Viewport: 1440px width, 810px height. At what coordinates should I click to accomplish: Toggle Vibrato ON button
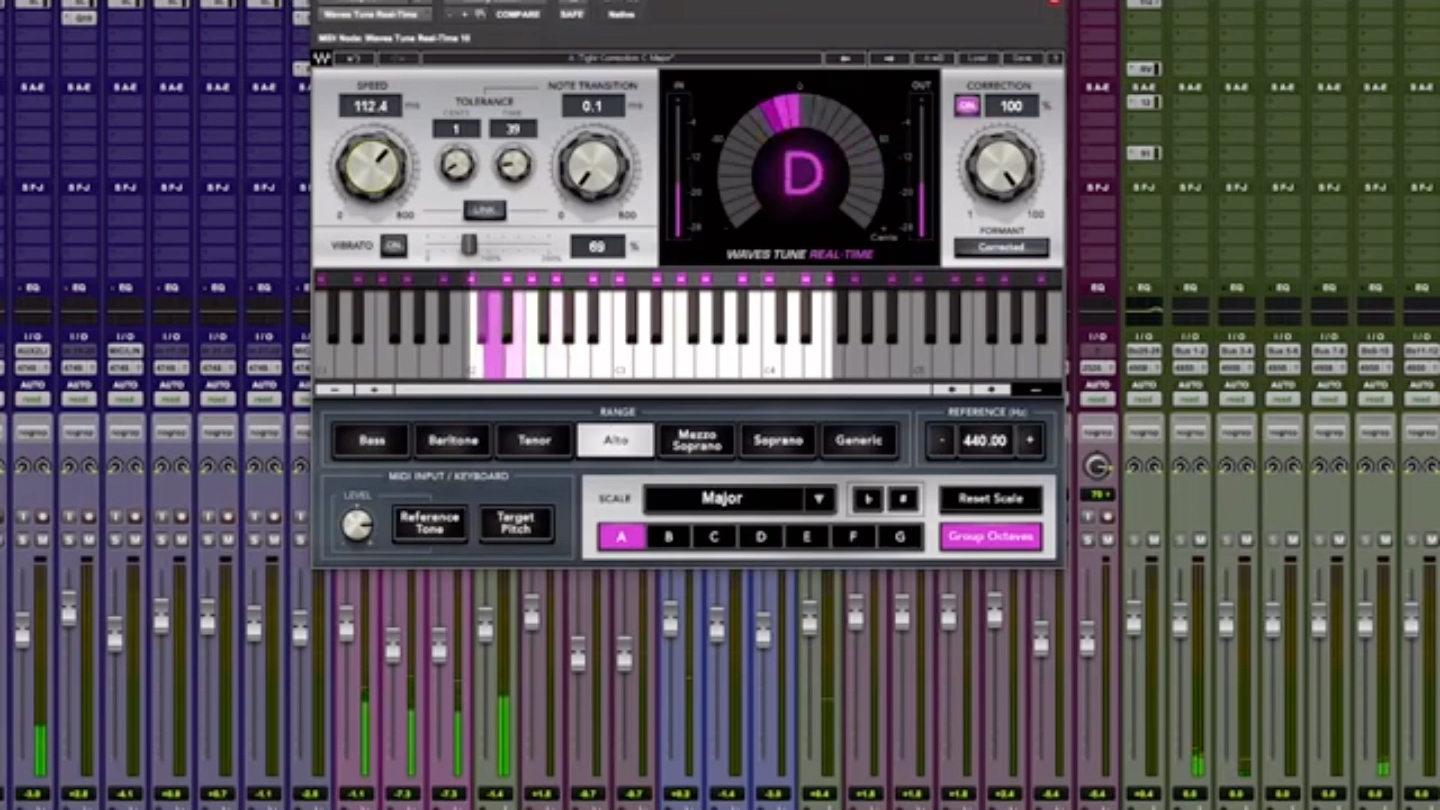point(393,245)
